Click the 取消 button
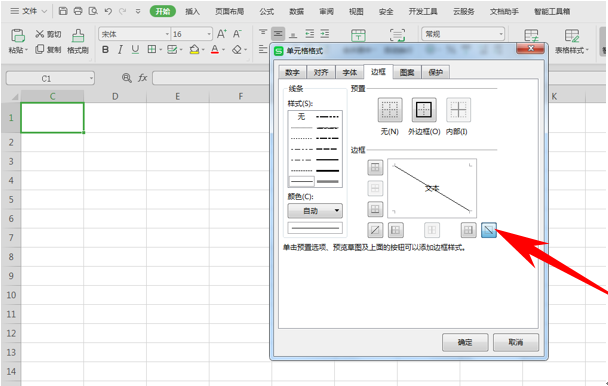608x386 pixels. tap(516, 342)
